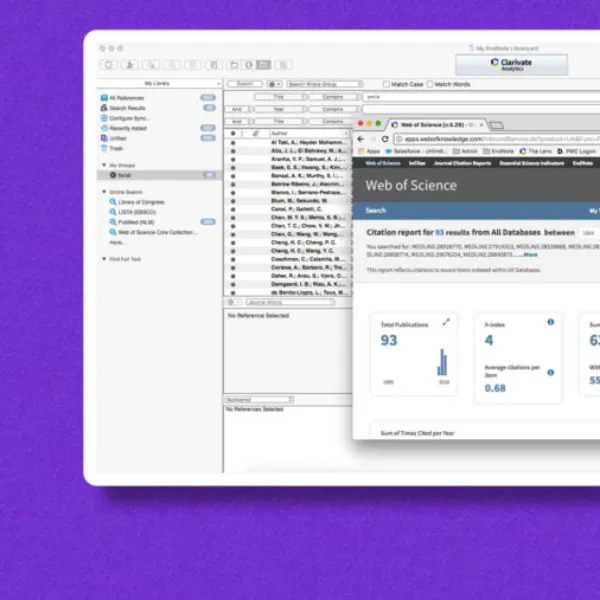This screenshot has width=600, height=600.
Task: Open the first row Contains dropdown
Action: (x=334, y=97)
